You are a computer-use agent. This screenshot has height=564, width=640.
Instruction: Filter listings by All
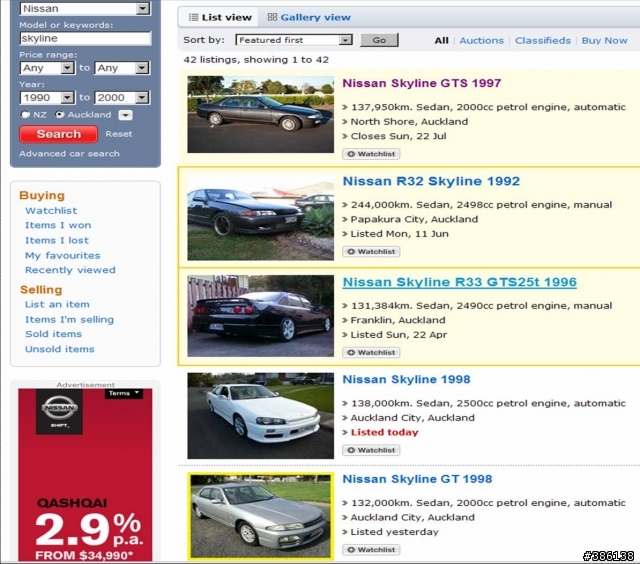click(x=441, y=40)
